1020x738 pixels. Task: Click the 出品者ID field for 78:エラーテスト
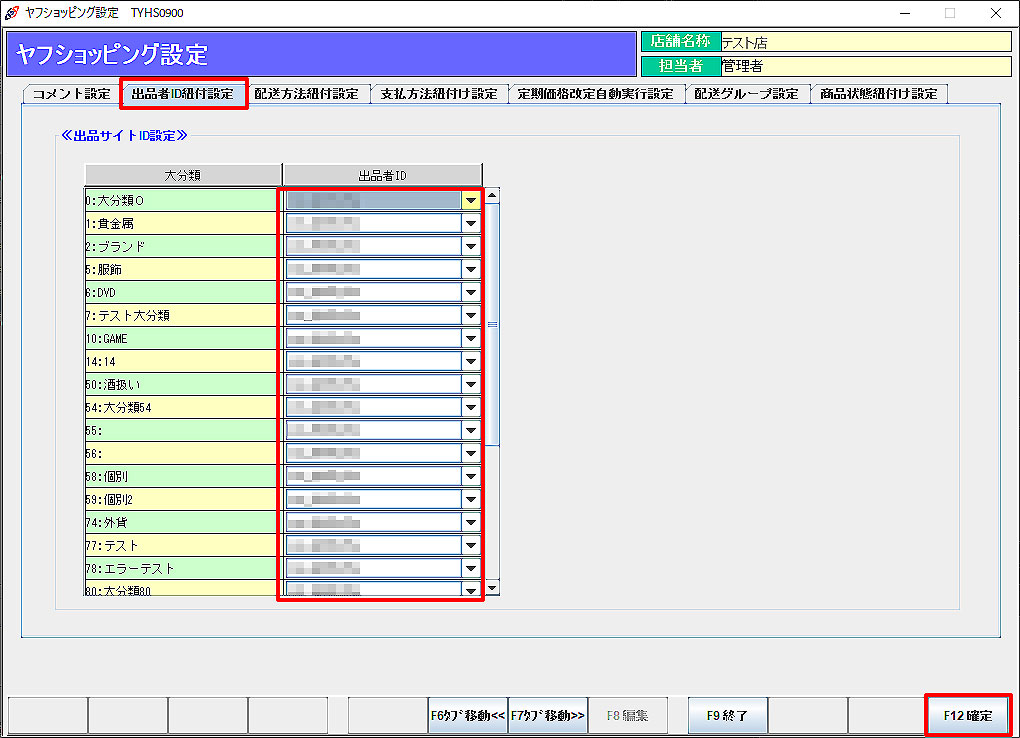[x=372, y=568]
